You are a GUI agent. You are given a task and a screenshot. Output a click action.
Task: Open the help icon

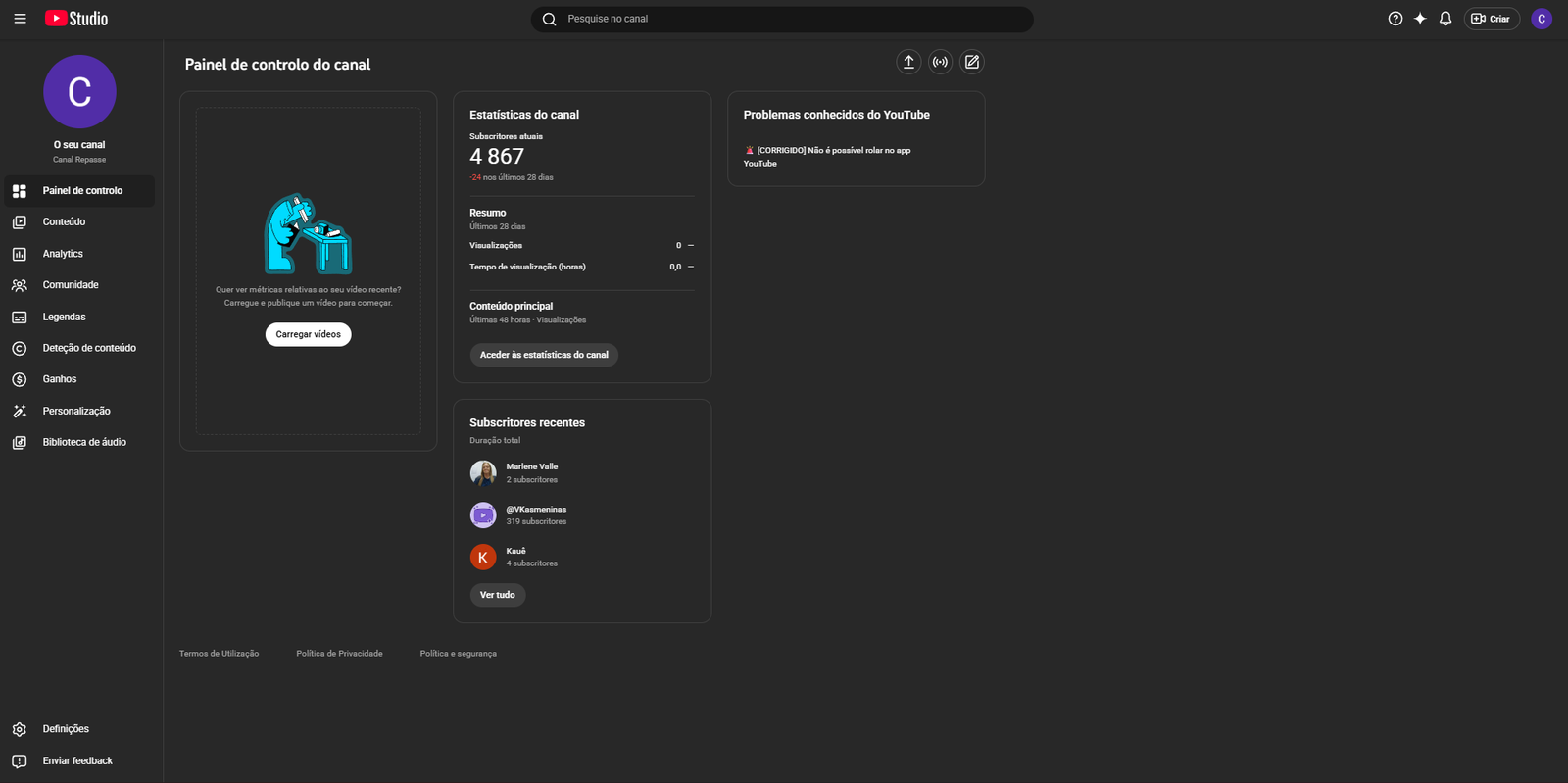pyautogui.click(x=1396, y=19)
